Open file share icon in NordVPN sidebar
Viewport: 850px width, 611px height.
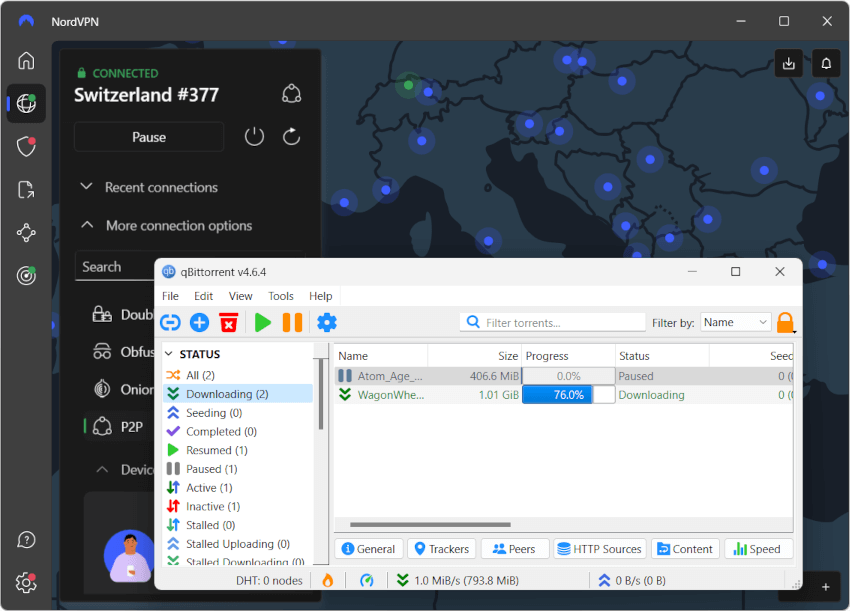click(x=26, y=190)
